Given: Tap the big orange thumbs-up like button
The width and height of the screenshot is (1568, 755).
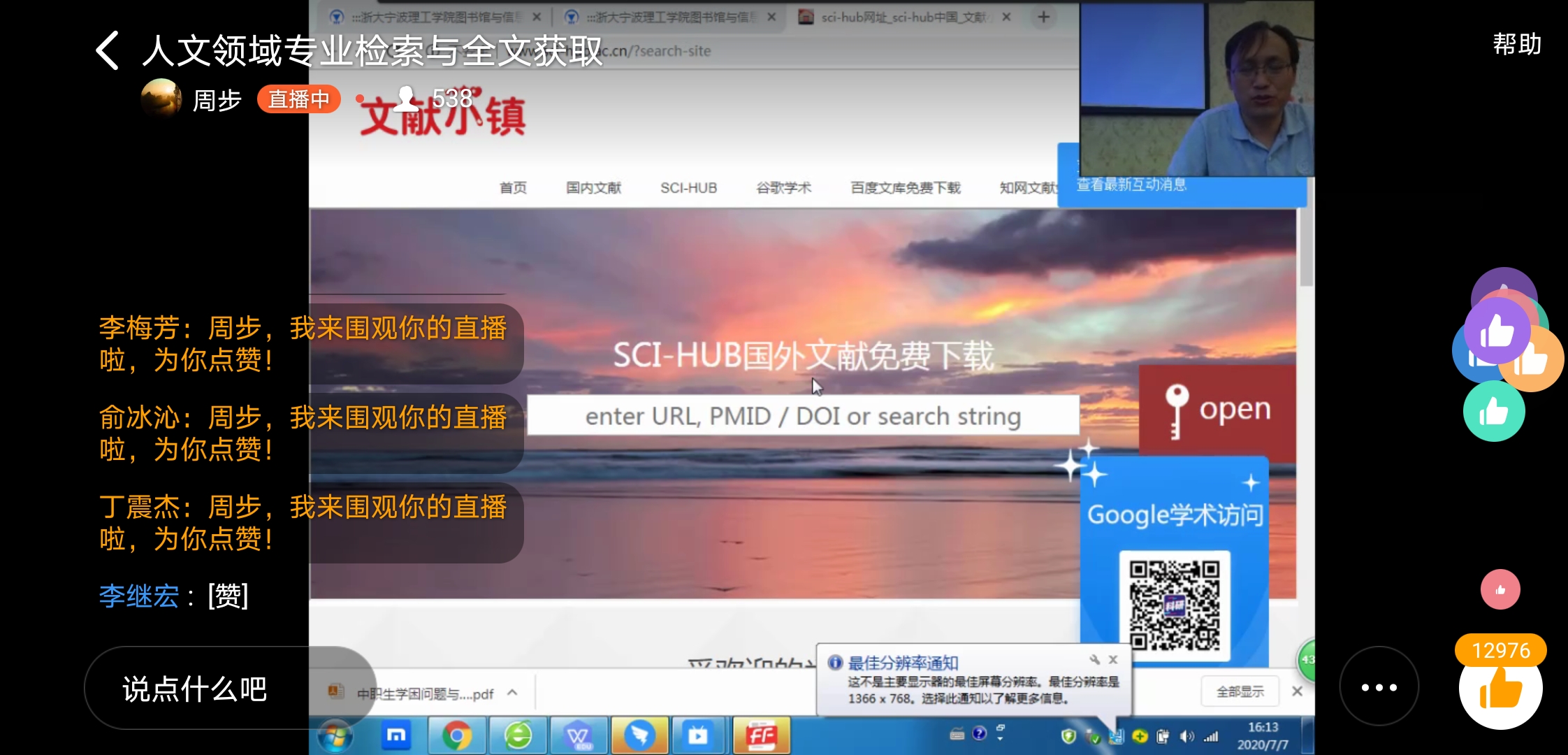Looking at the screenshot, I should tap(1500, 689).
